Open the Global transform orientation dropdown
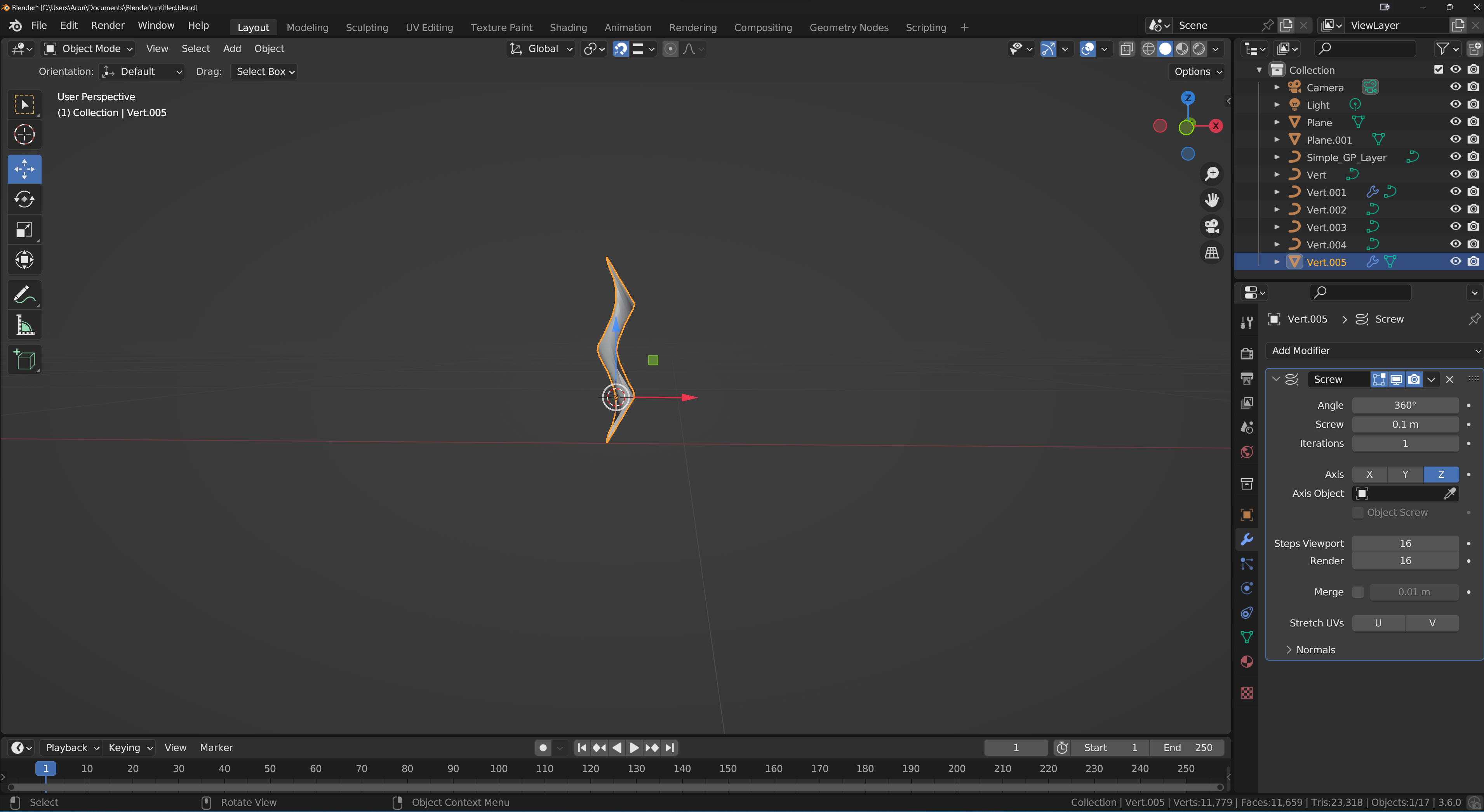Image resolution: width=1484 pixels, height=812 pixels. [x=540, y=49]
